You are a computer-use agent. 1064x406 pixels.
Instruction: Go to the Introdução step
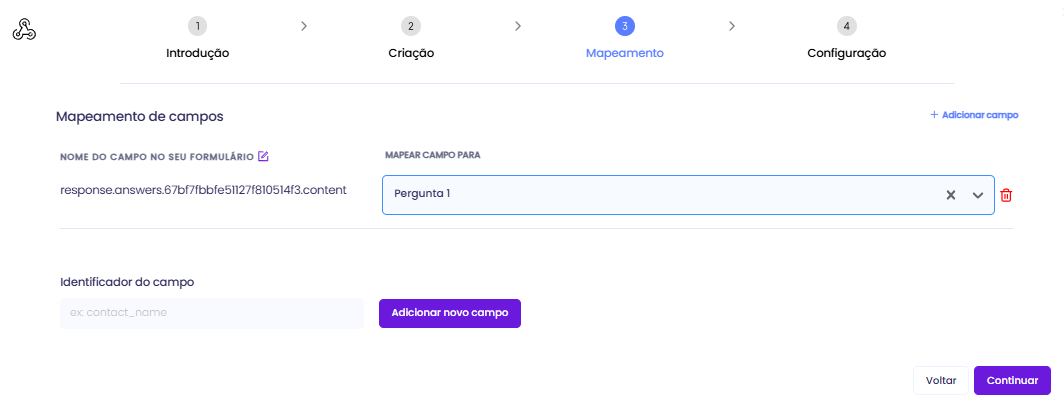[x=198, y=53]
